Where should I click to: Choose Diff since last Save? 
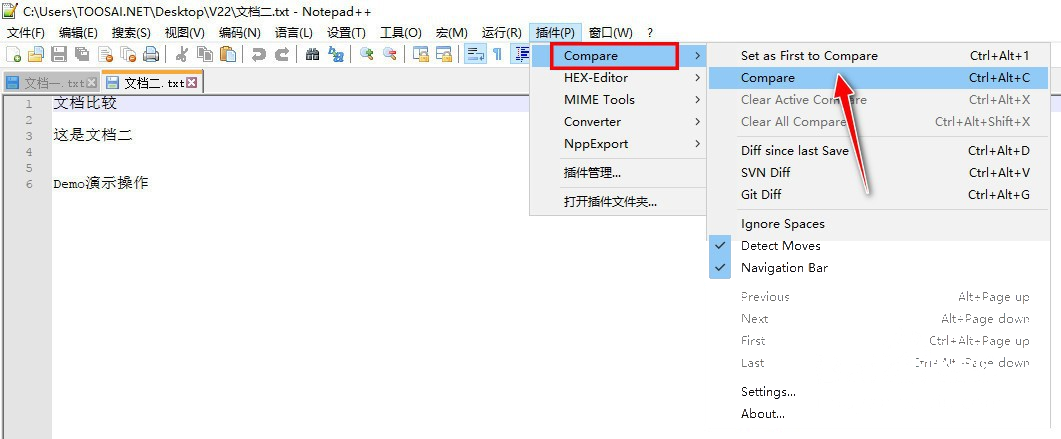[x=878, y=151]
